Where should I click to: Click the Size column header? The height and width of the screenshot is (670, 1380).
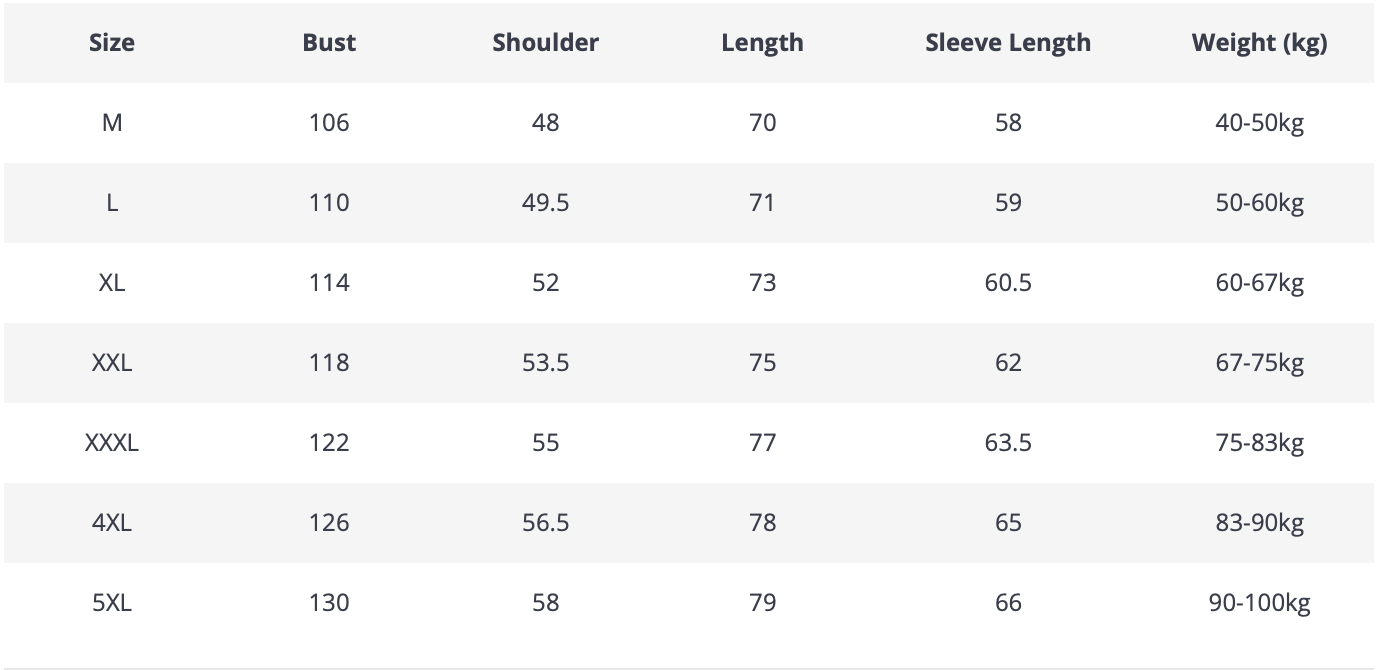click(x=112, y=43)
